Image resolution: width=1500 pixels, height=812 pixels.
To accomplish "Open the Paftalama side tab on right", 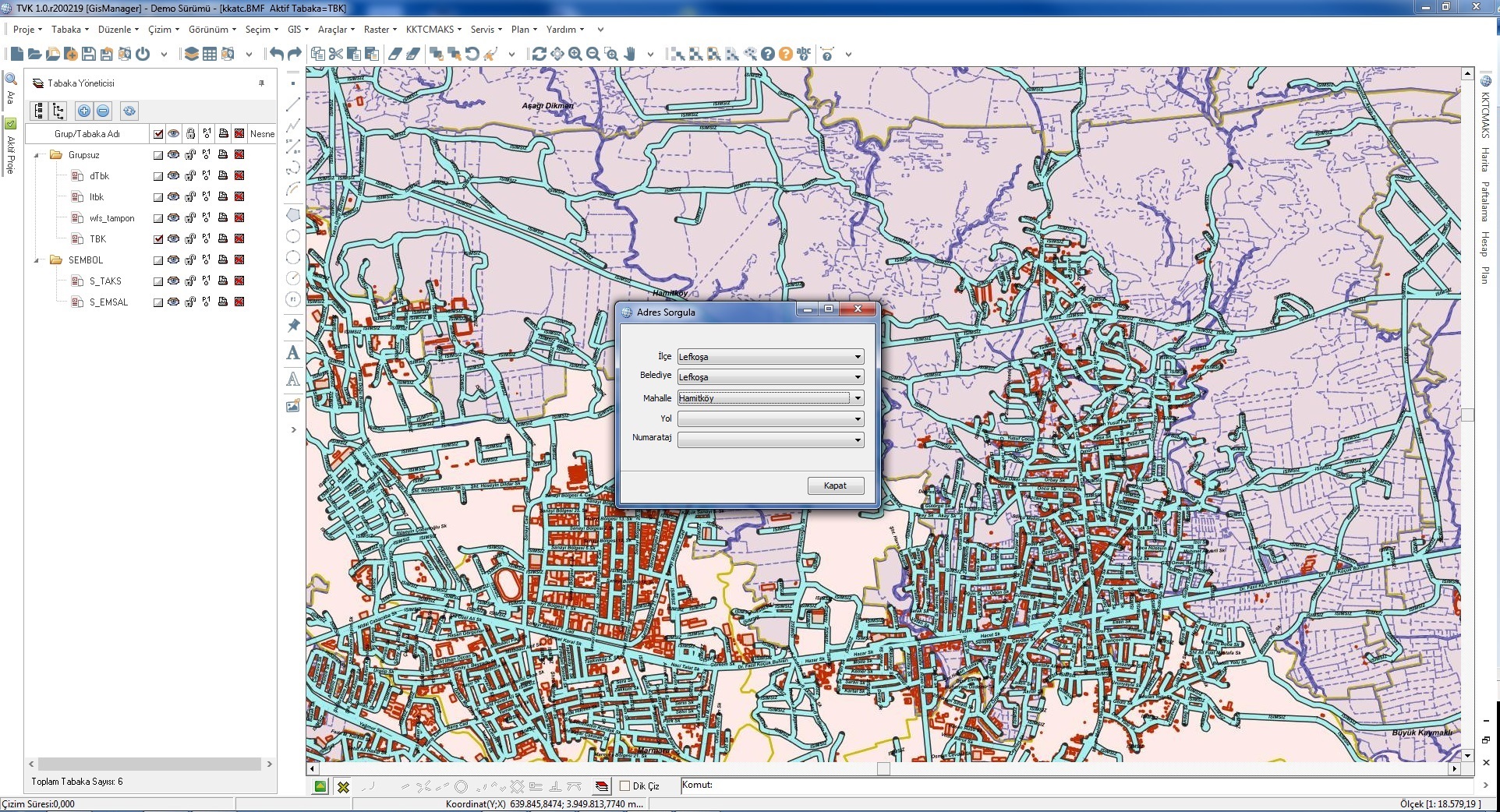I will pos(1485,202).
